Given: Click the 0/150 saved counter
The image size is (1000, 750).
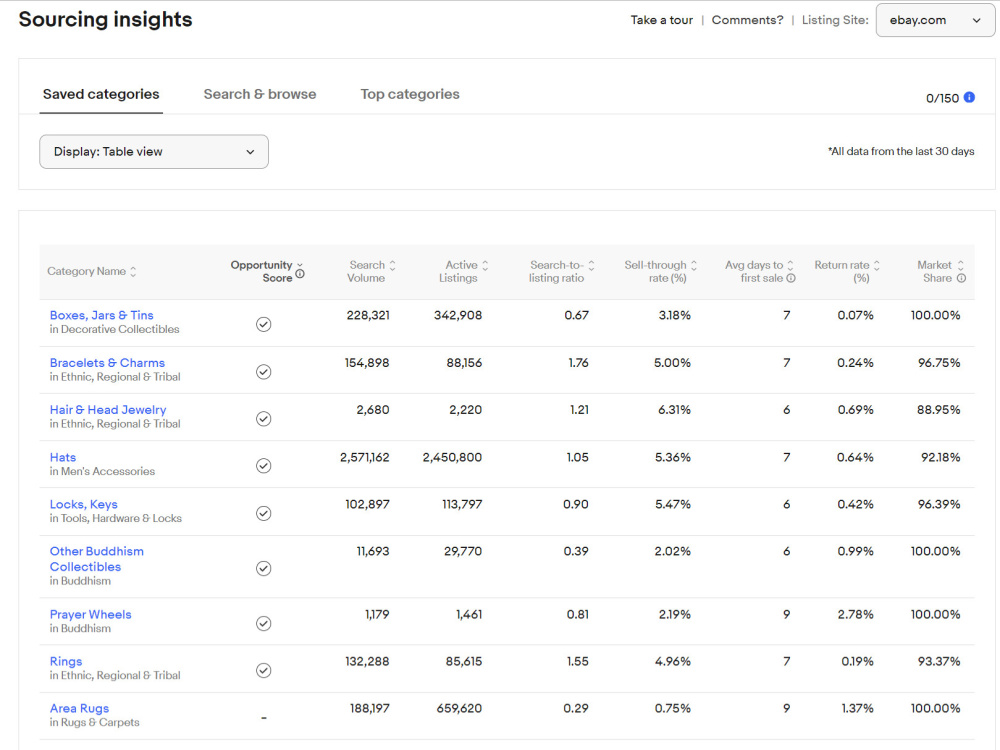Looking at the screenshot, I should click(942, 98).
